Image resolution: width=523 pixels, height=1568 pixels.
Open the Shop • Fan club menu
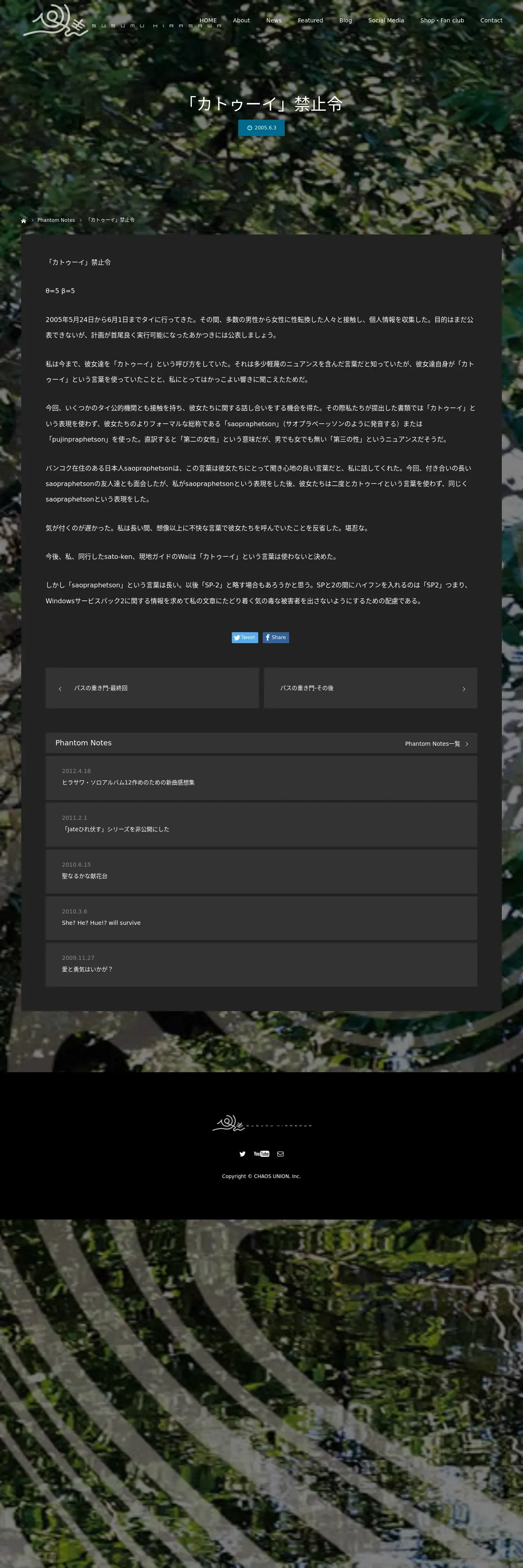point(442,21)
